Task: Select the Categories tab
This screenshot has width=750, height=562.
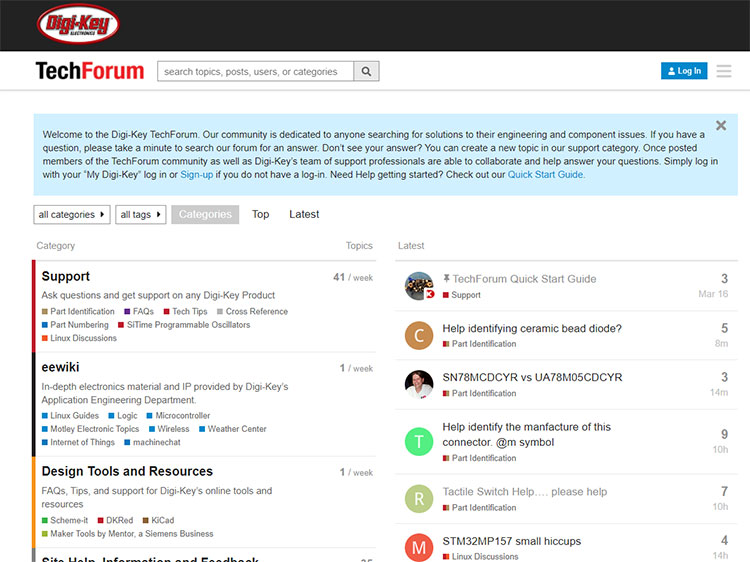Action: coord(205,215)
